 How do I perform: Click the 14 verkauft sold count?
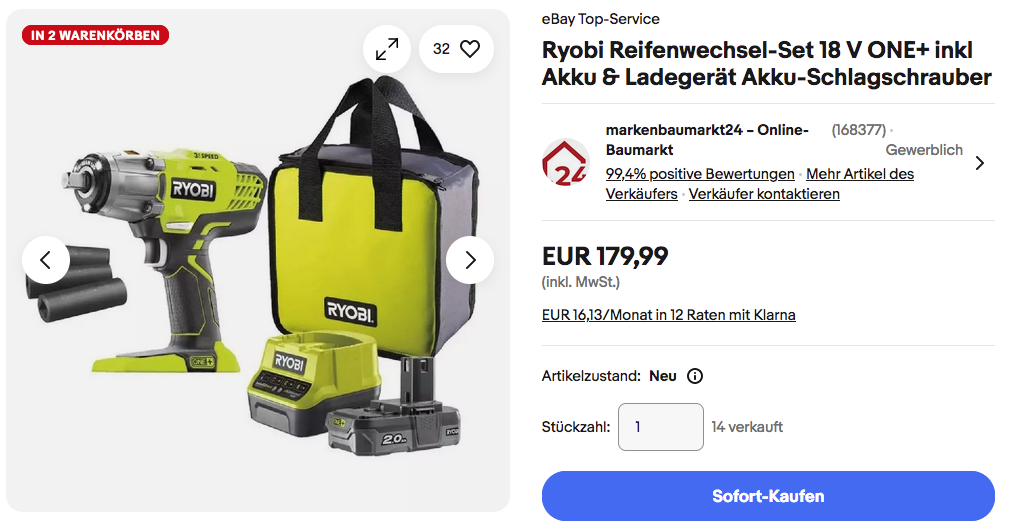[747, 427]
